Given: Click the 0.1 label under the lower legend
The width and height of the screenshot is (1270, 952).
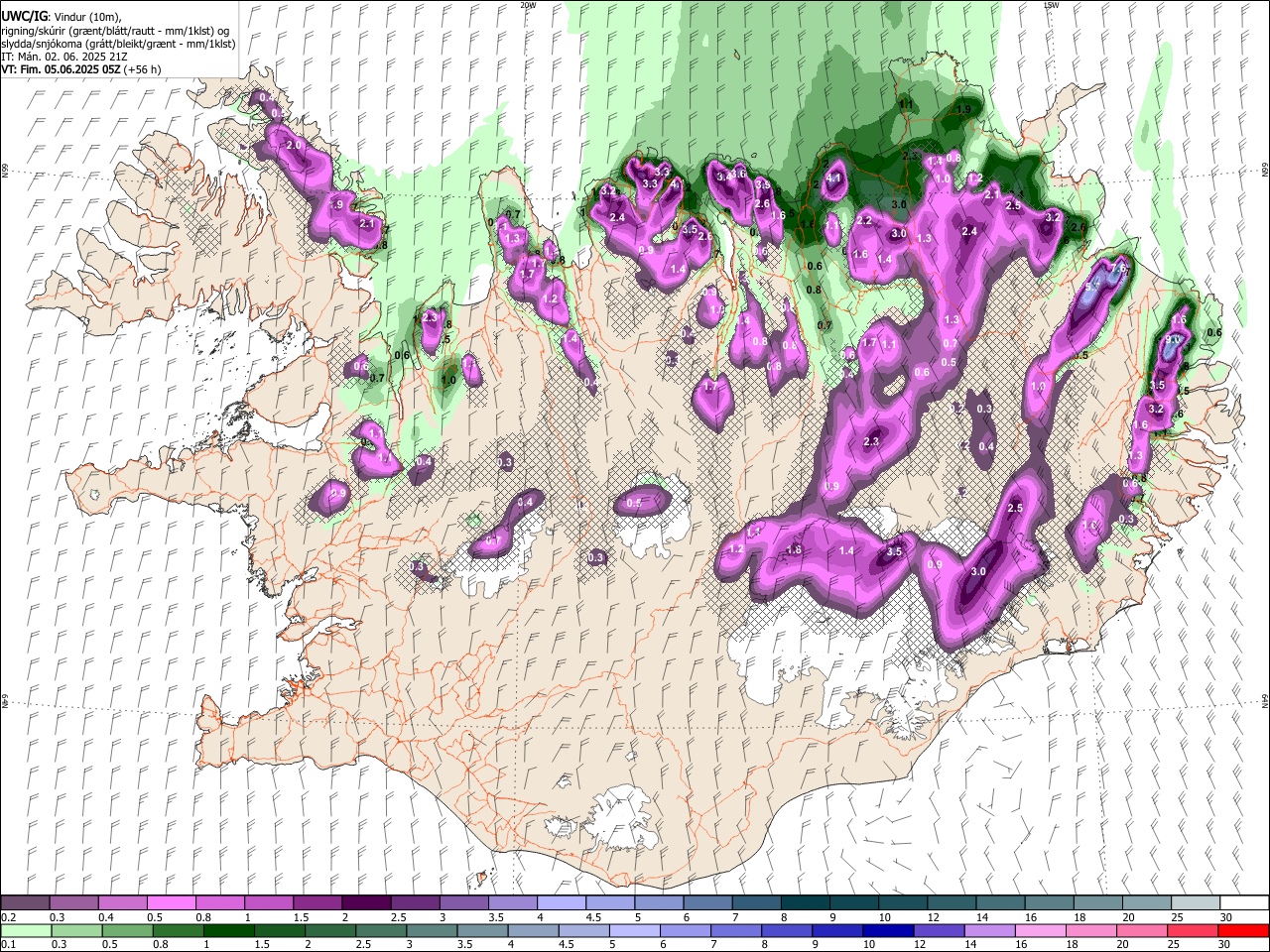Looking at the screenshot, I should pos(9,945).
